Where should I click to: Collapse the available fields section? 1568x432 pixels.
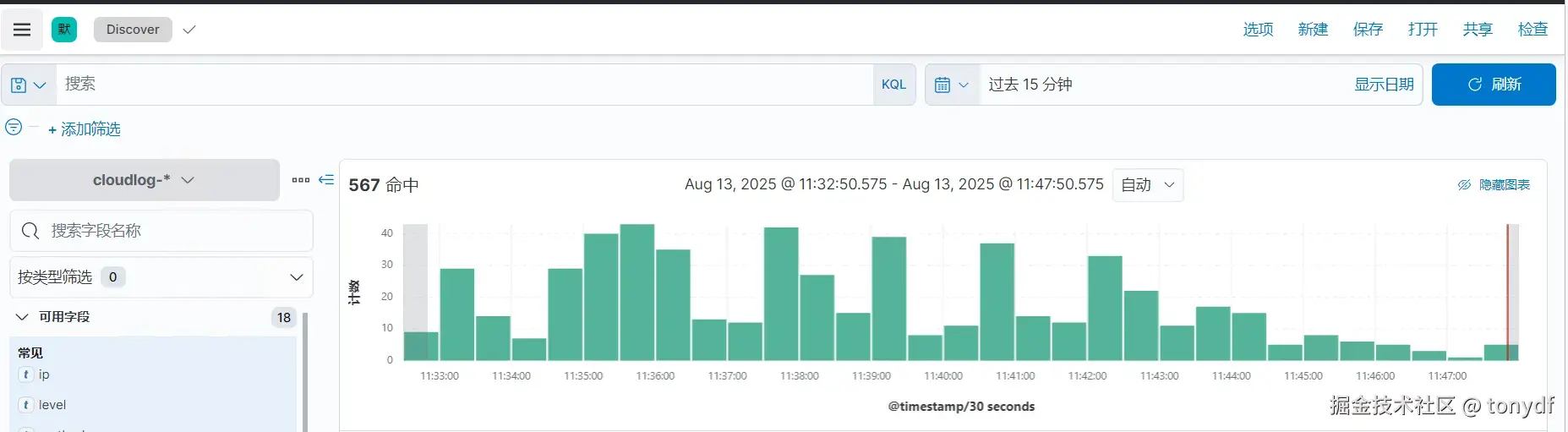pyautogui.click(x=23, y=317)
